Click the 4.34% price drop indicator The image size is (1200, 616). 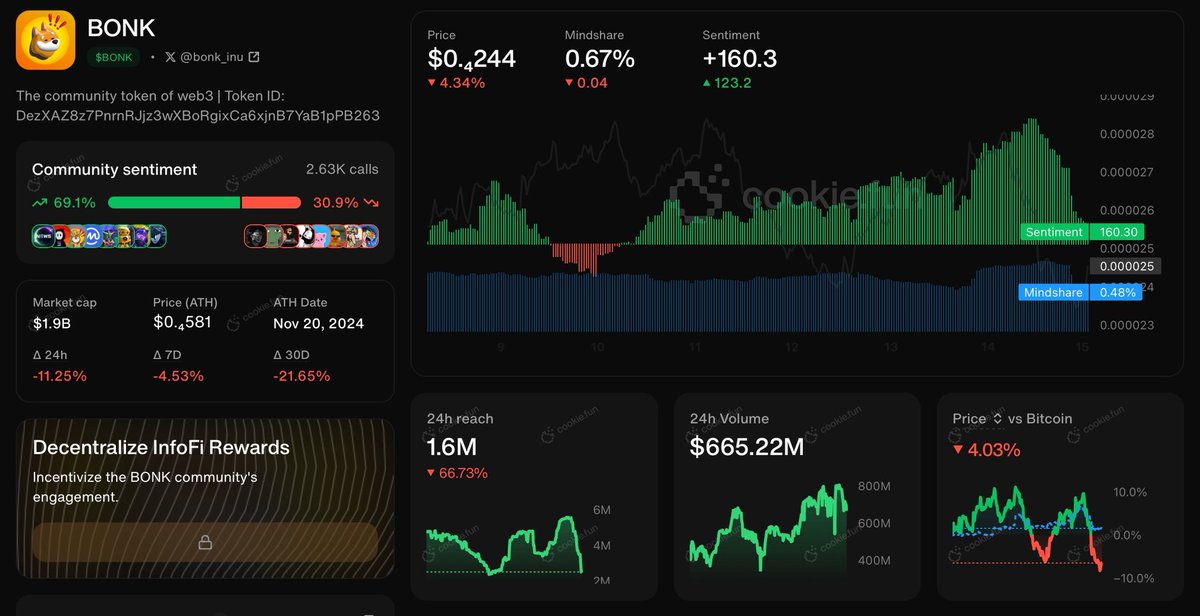point(456,83)
